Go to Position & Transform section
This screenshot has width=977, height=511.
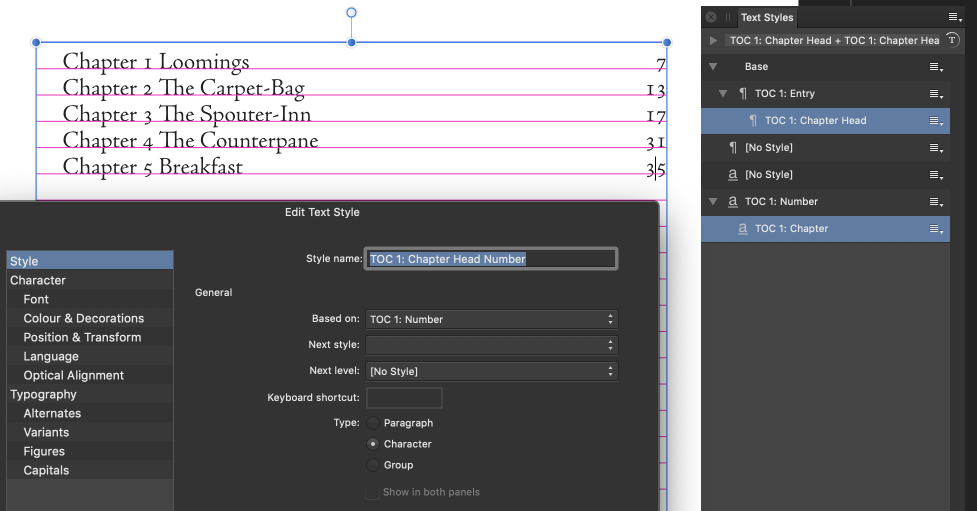pos(82,337)
